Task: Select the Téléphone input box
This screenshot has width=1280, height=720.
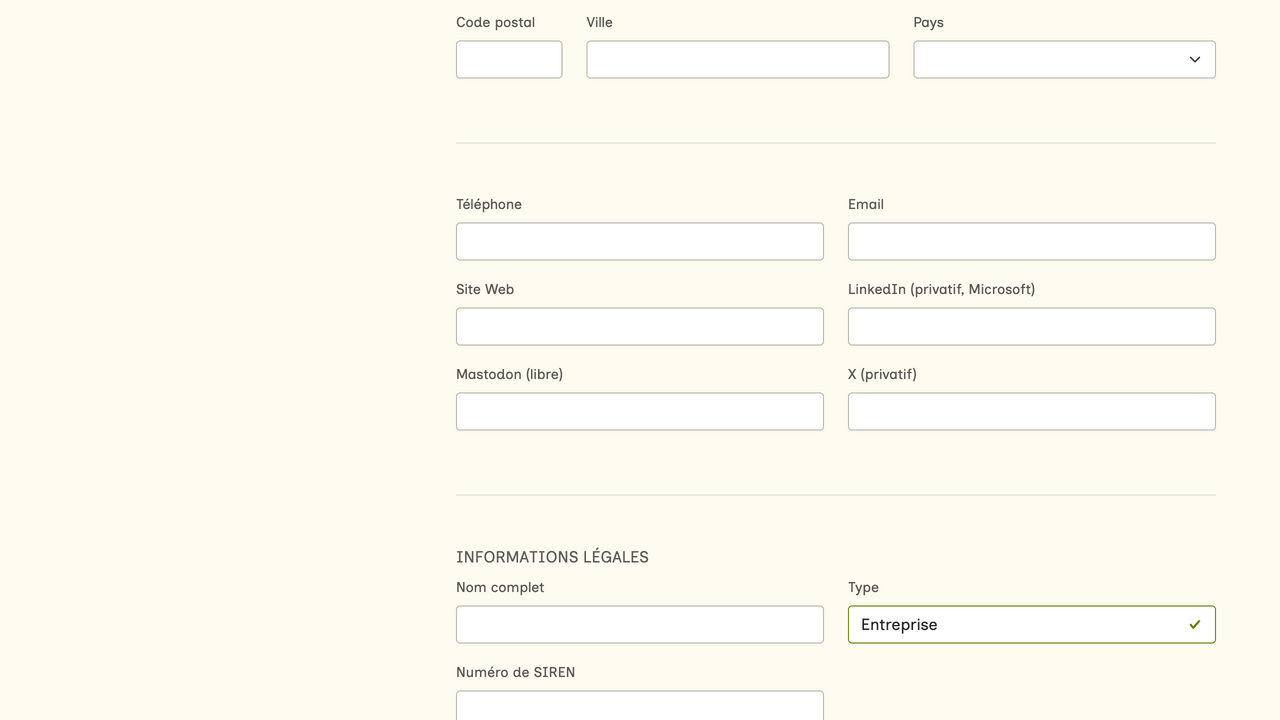Action: coord(639,241)
